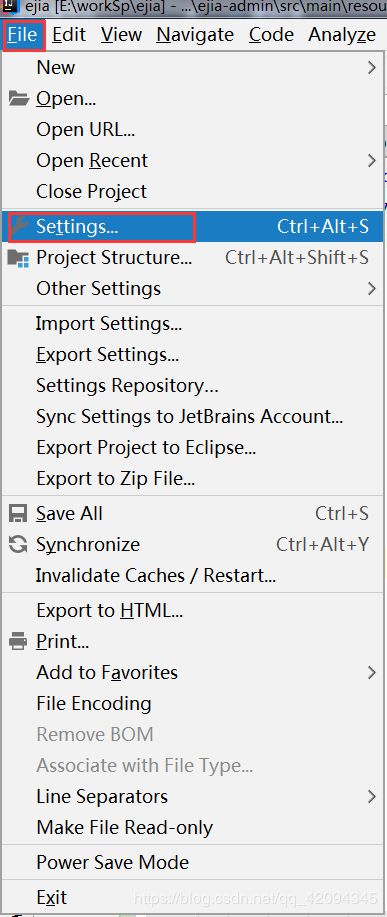Open the Navigate menu
Image resolution: width=387 pixels, height=917 pixels.
click(x=195, y=35)
